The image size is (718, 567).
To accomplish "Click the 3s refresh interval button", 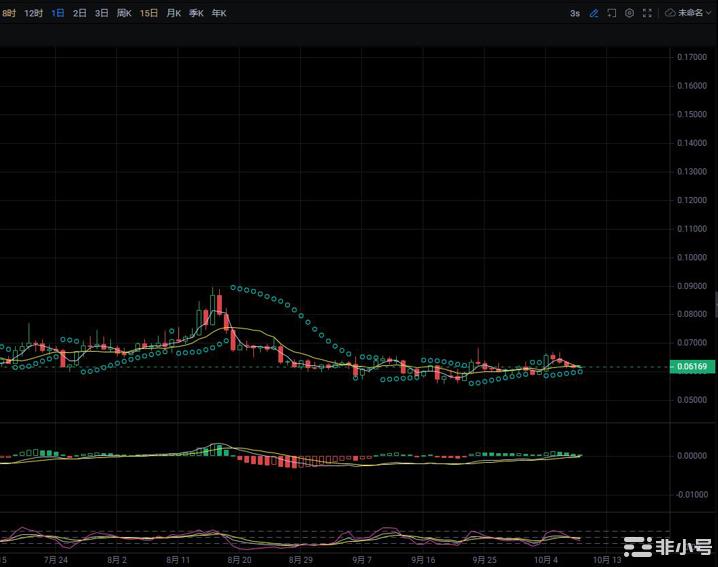I will click(575, 13).
